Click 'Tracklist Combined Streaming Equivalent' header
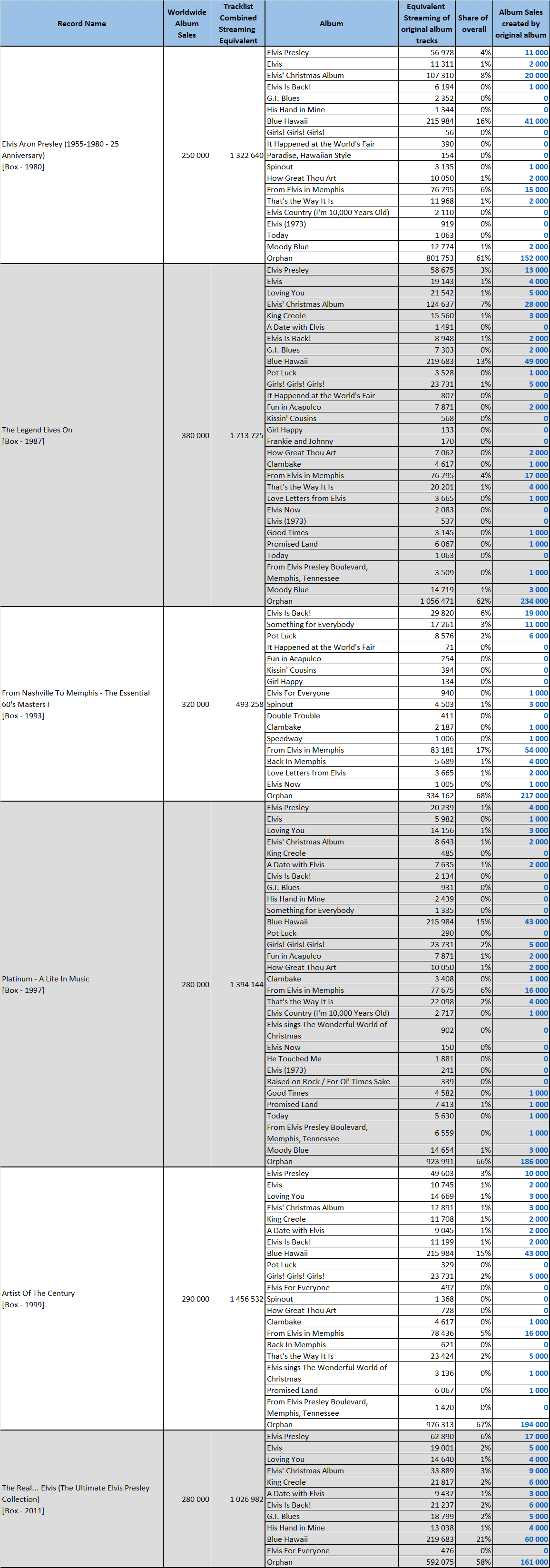Viewport: 550px width, 1568px height. pos(238,24)
